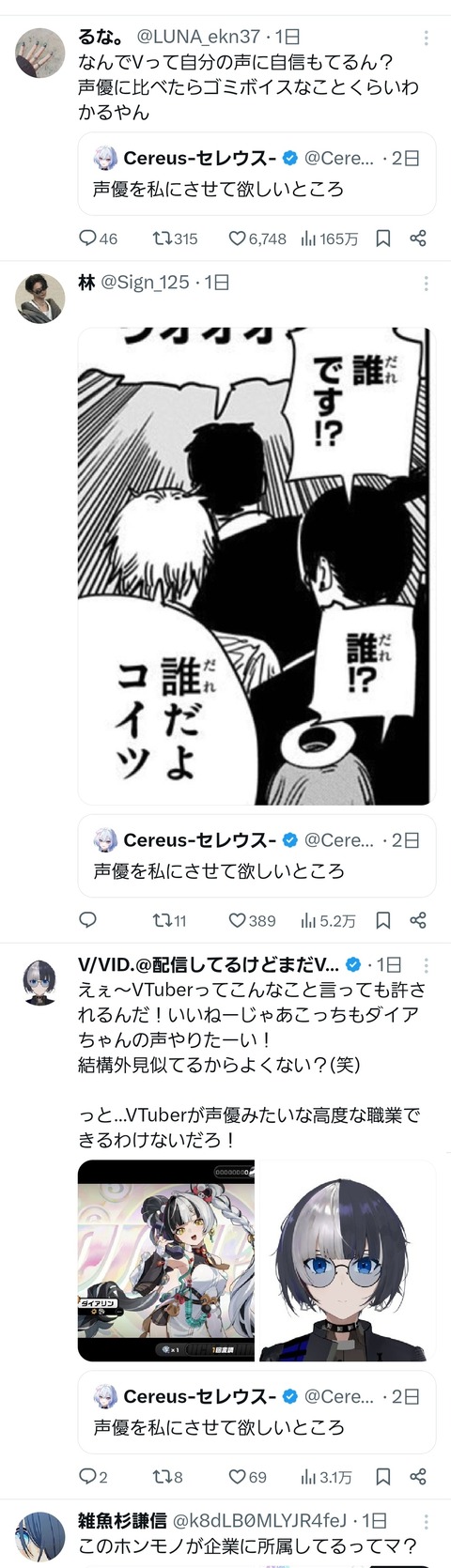Screen dimensions: 451x1568
Task: Open more options on 雑魚杉謙信 tweet
Action: tap(427, 1520)
